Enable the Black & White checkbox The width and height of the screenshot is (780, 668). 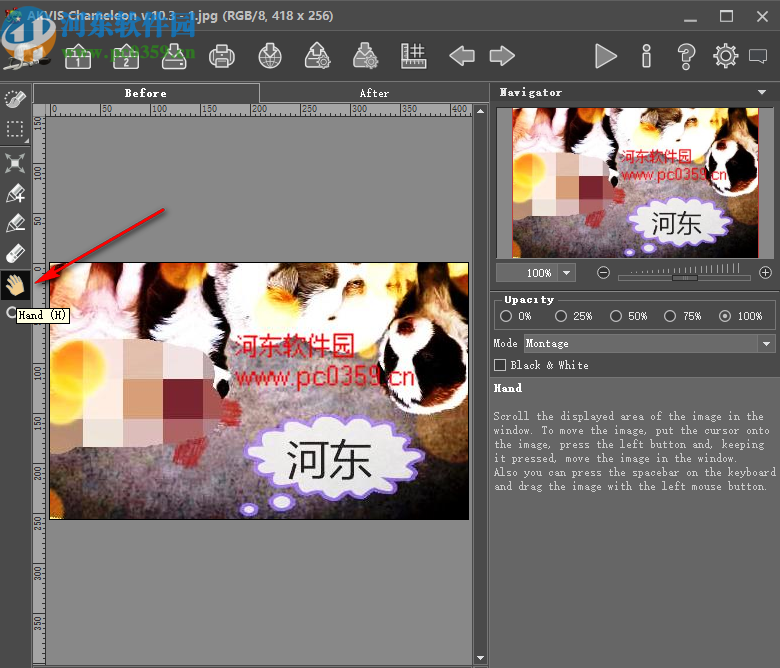pyautogui.click(x=500, y=365)
